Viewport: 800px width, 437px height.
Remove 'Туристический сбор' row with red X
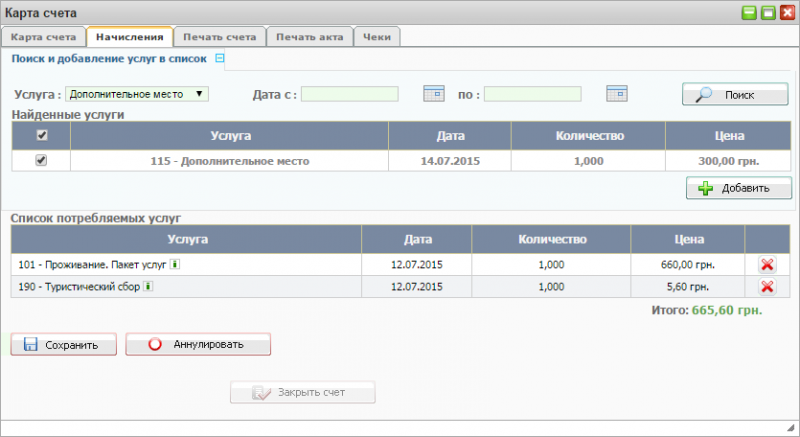tap(767, 287)
